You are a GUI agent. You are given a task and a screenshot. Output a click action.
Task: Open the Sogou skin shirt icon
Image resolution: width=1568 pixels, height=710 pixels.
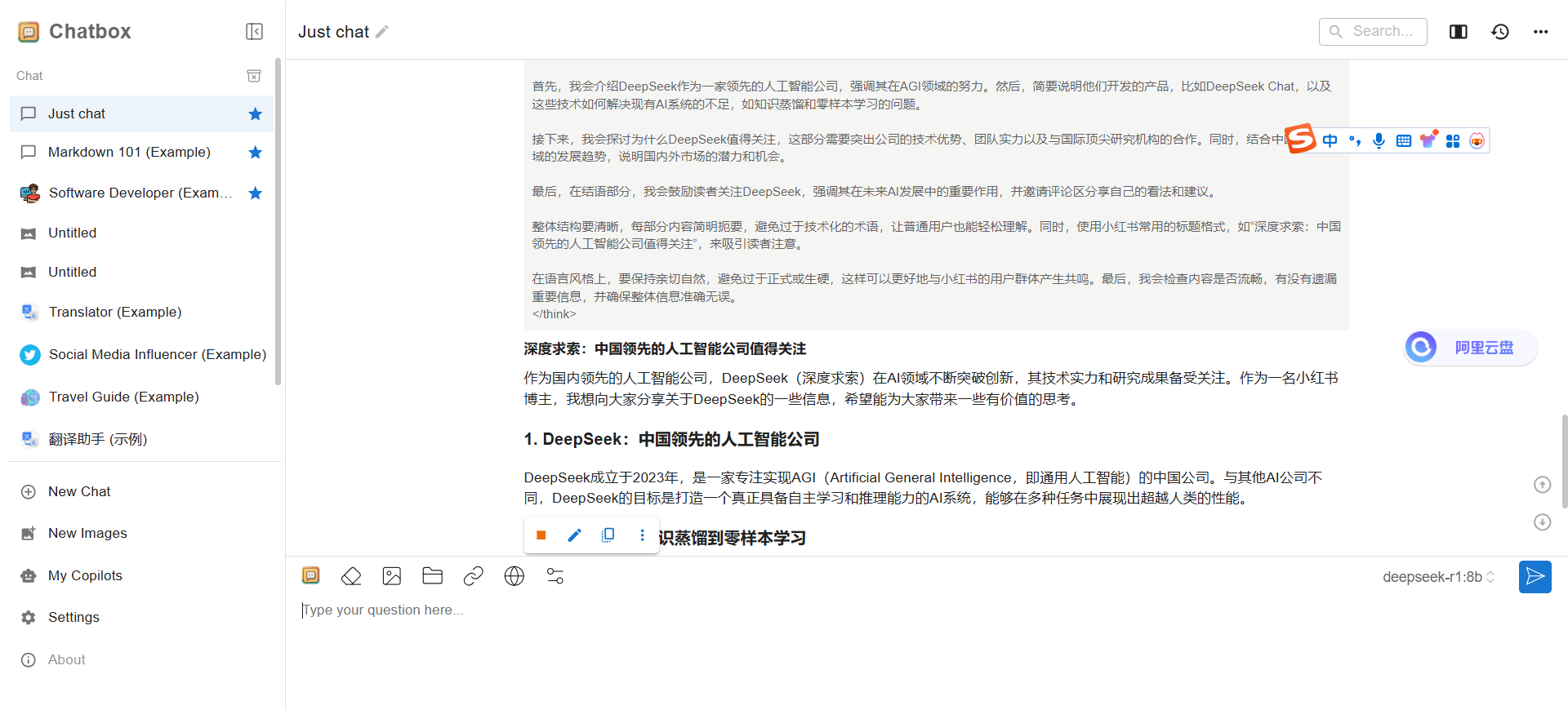pos(1428,140)
